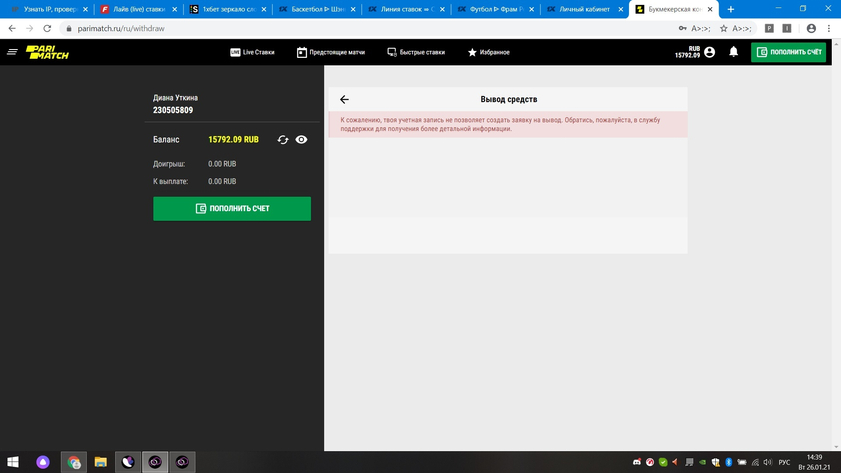Close the Личный кабинет tab
The width and height of the screenshot is (841, 473).
[x=621, y=9]
